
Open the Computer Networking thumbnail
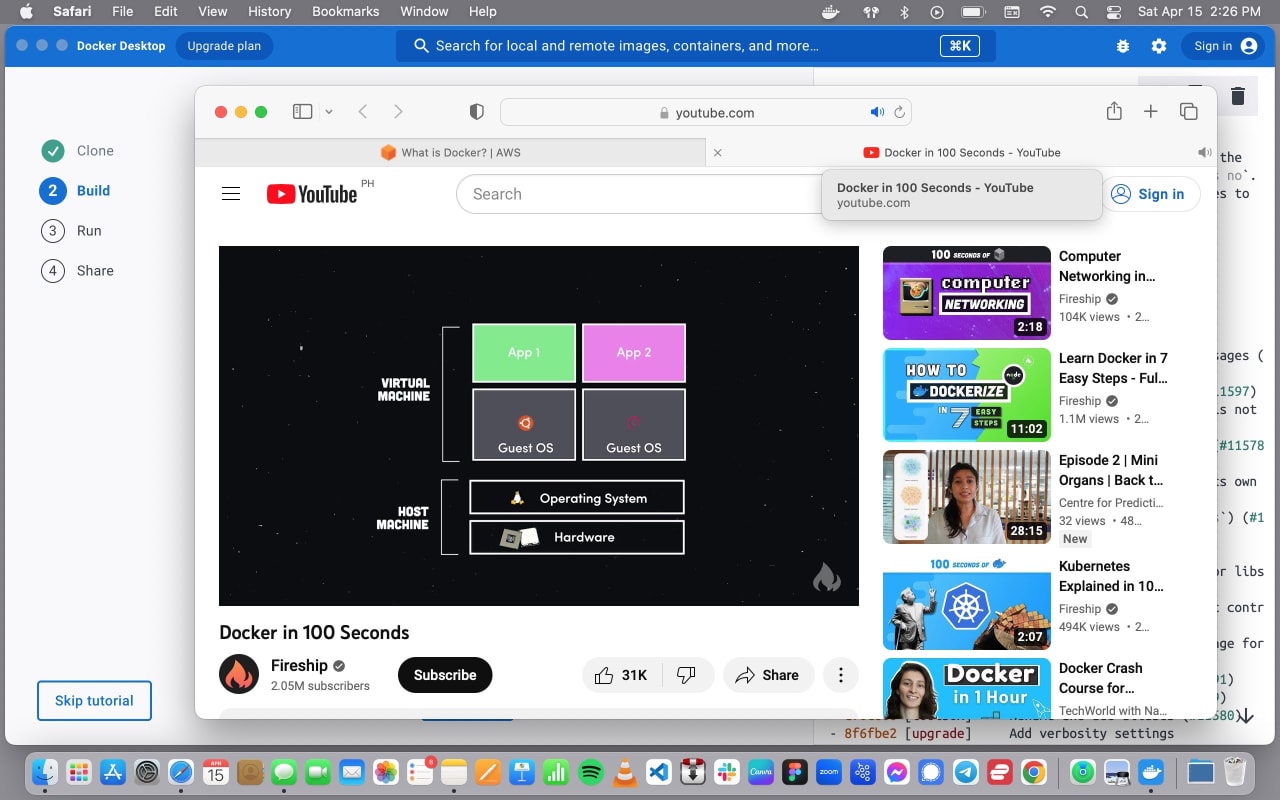(967, 293)
